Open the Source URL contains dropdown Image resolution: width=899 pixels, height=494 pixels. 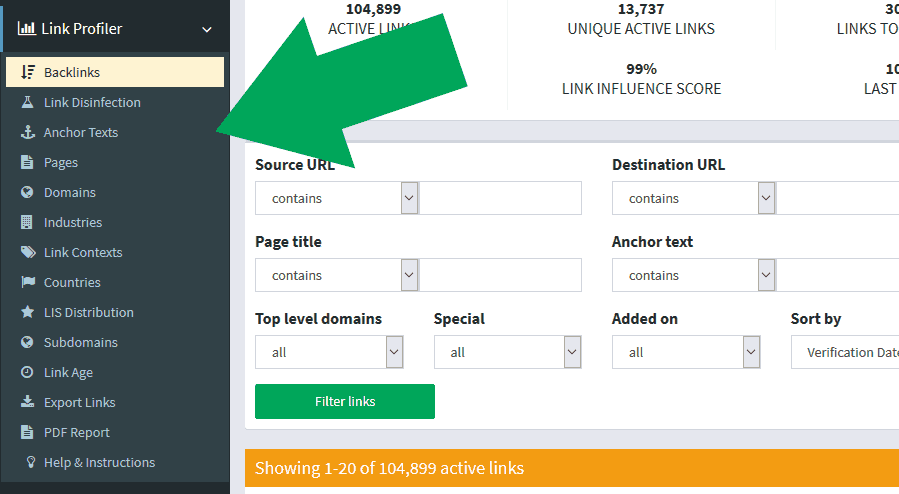pos(337,198)
